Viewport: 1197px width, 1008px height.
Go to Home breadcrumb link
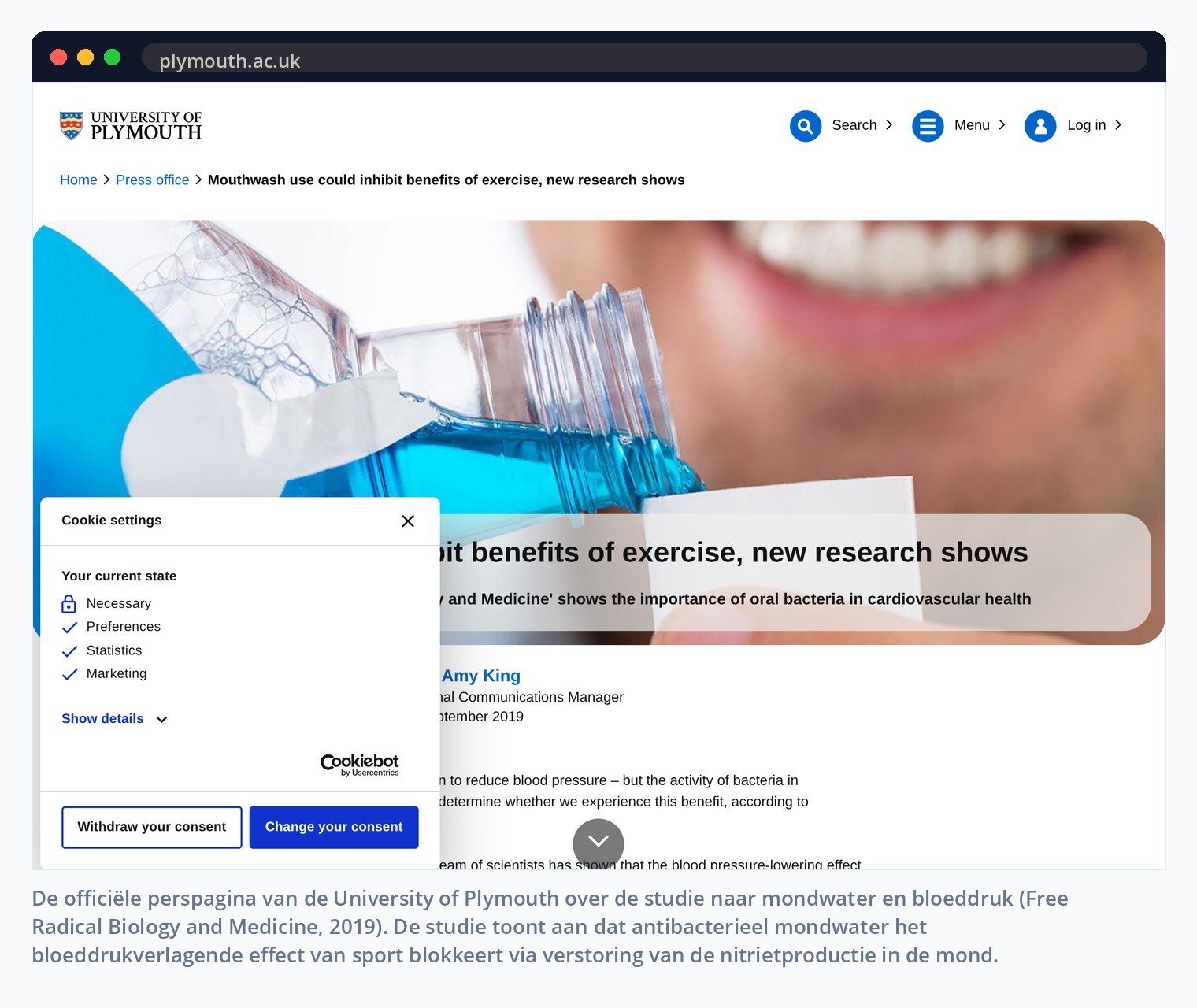click(79, 180)
